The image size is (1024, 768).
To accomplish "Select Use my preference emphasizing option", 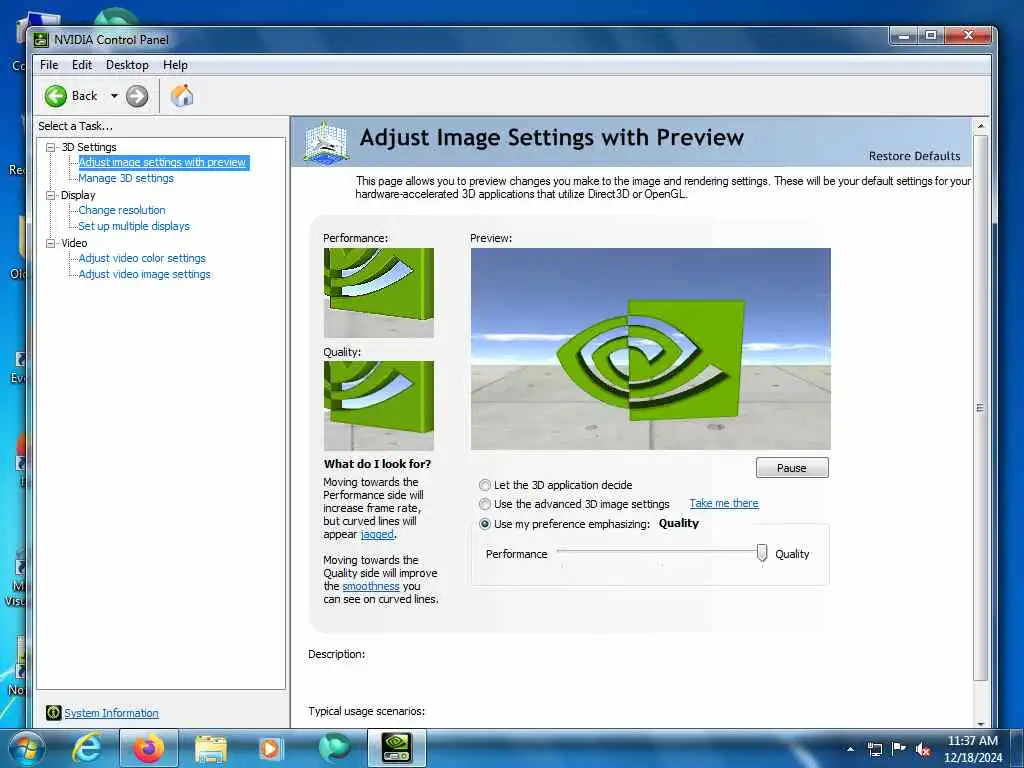I will coord(485,524).
